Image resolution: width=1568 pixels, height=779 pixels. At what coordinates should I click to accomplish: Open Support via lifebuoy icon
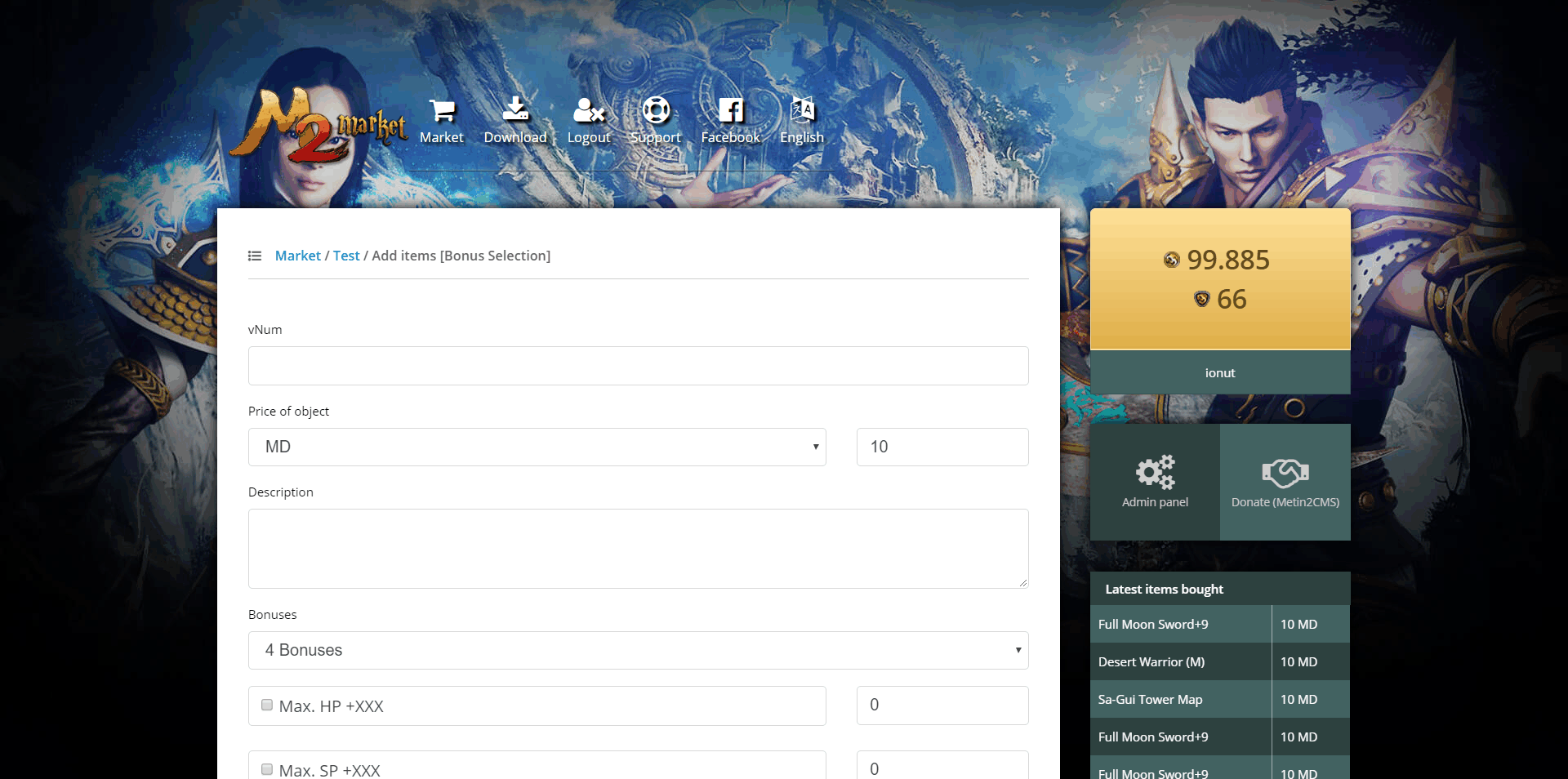(656, 110)
